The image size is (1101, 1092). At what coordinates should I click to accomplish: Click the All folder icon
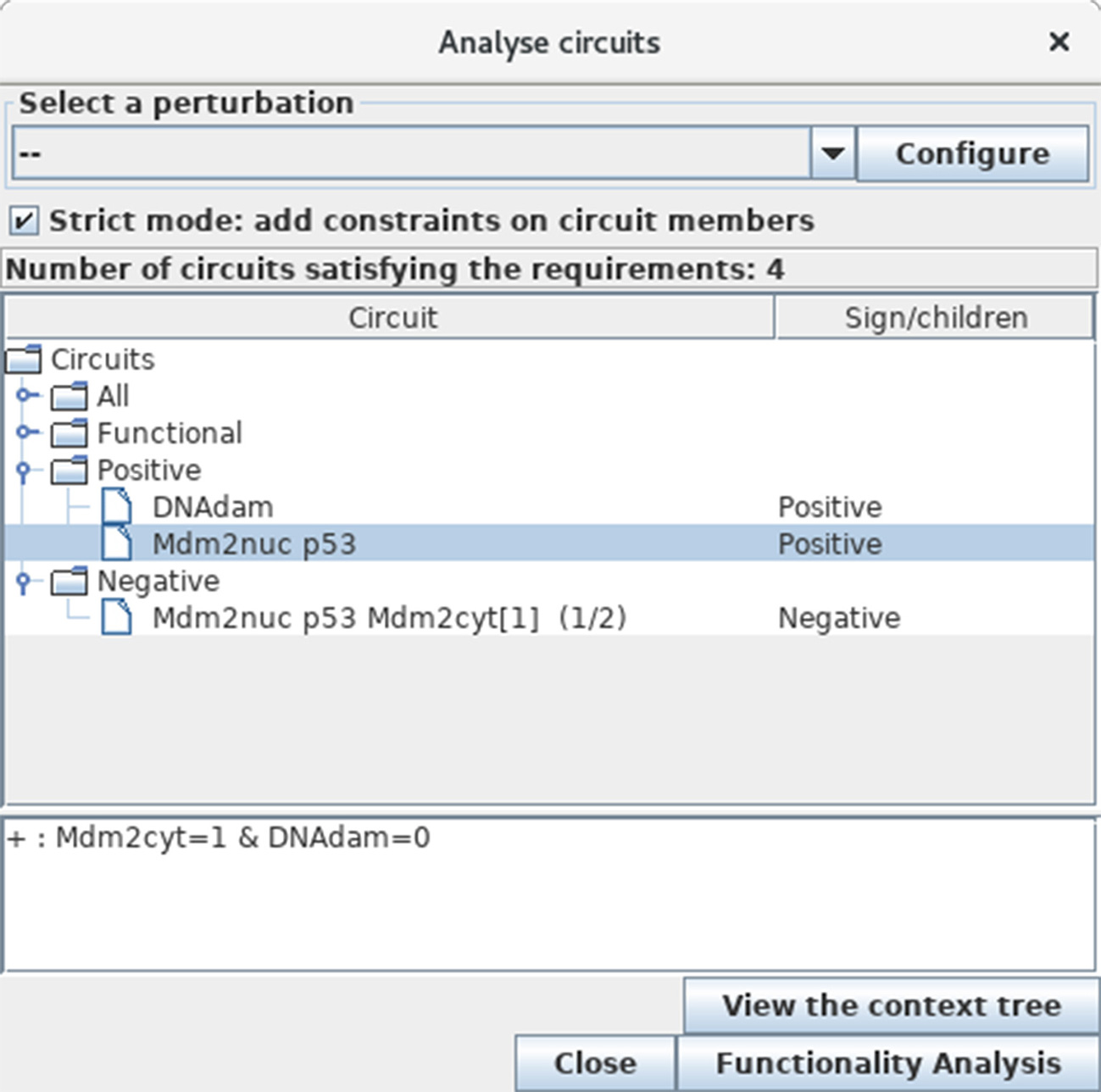(69, 396)
